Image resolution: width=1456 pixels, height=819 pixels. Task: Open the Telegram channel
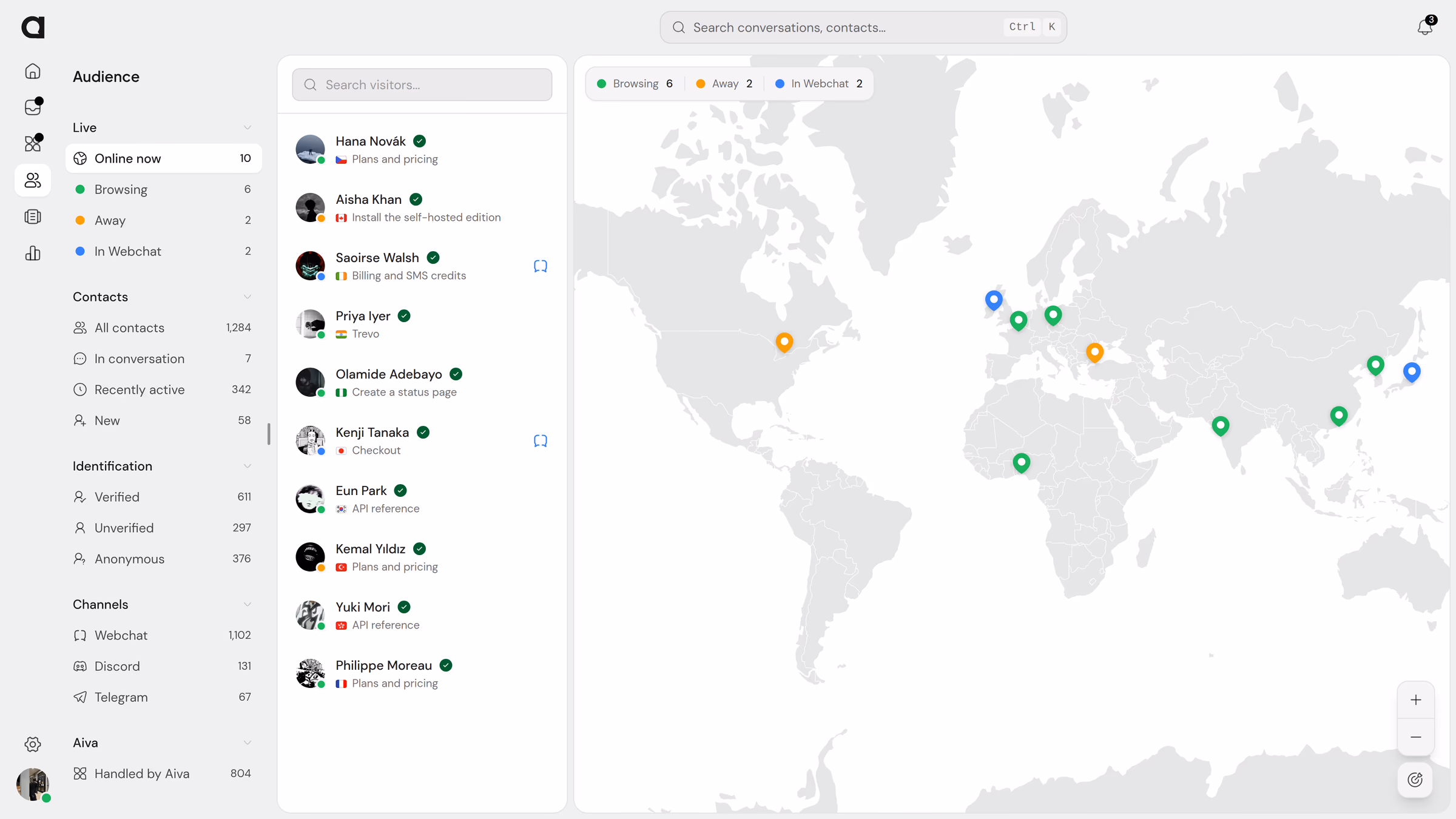point(163,697)
